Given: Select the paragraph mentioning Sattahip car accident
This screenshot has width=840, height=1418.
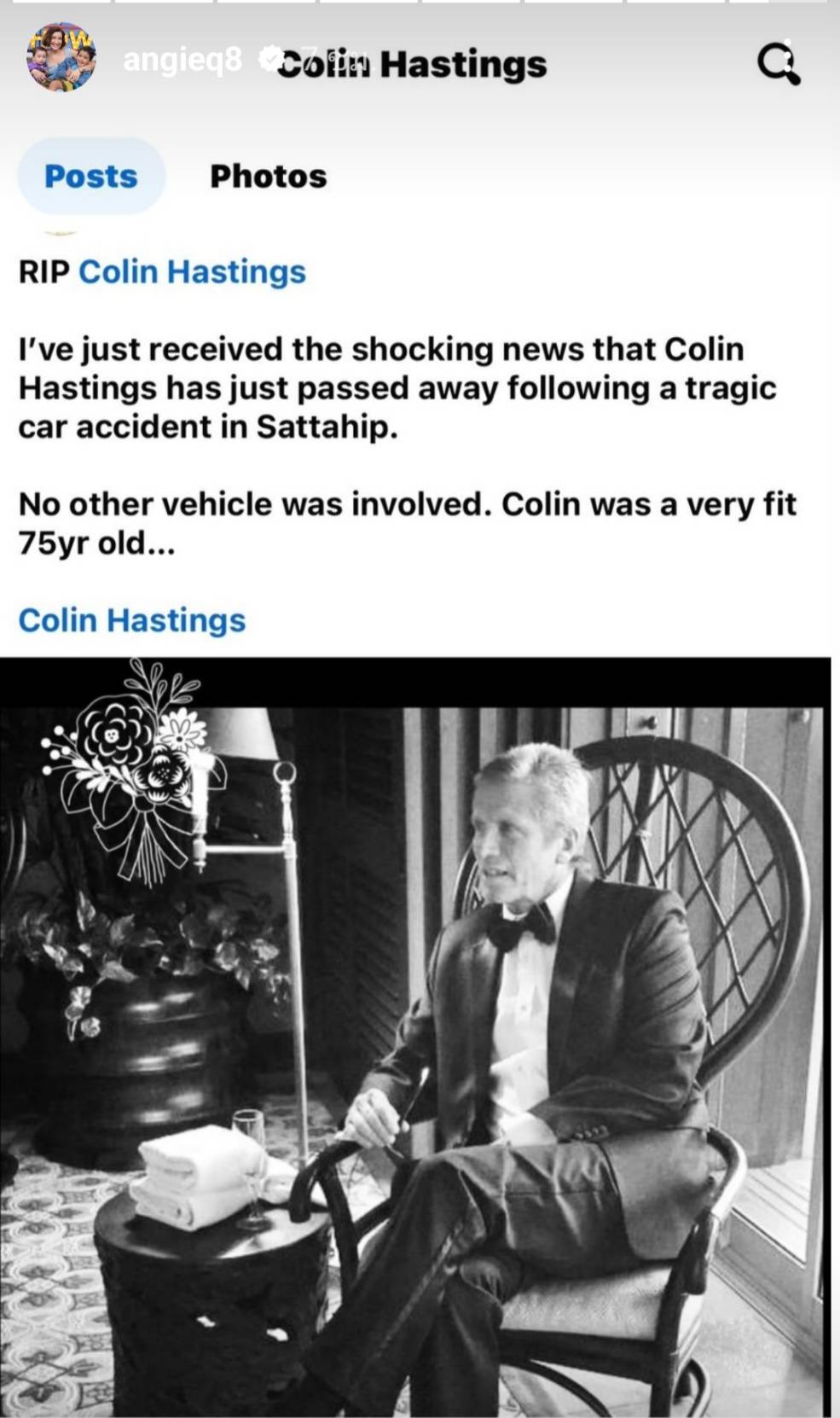Looking at the screenshot, I should [x=397, y=388].
